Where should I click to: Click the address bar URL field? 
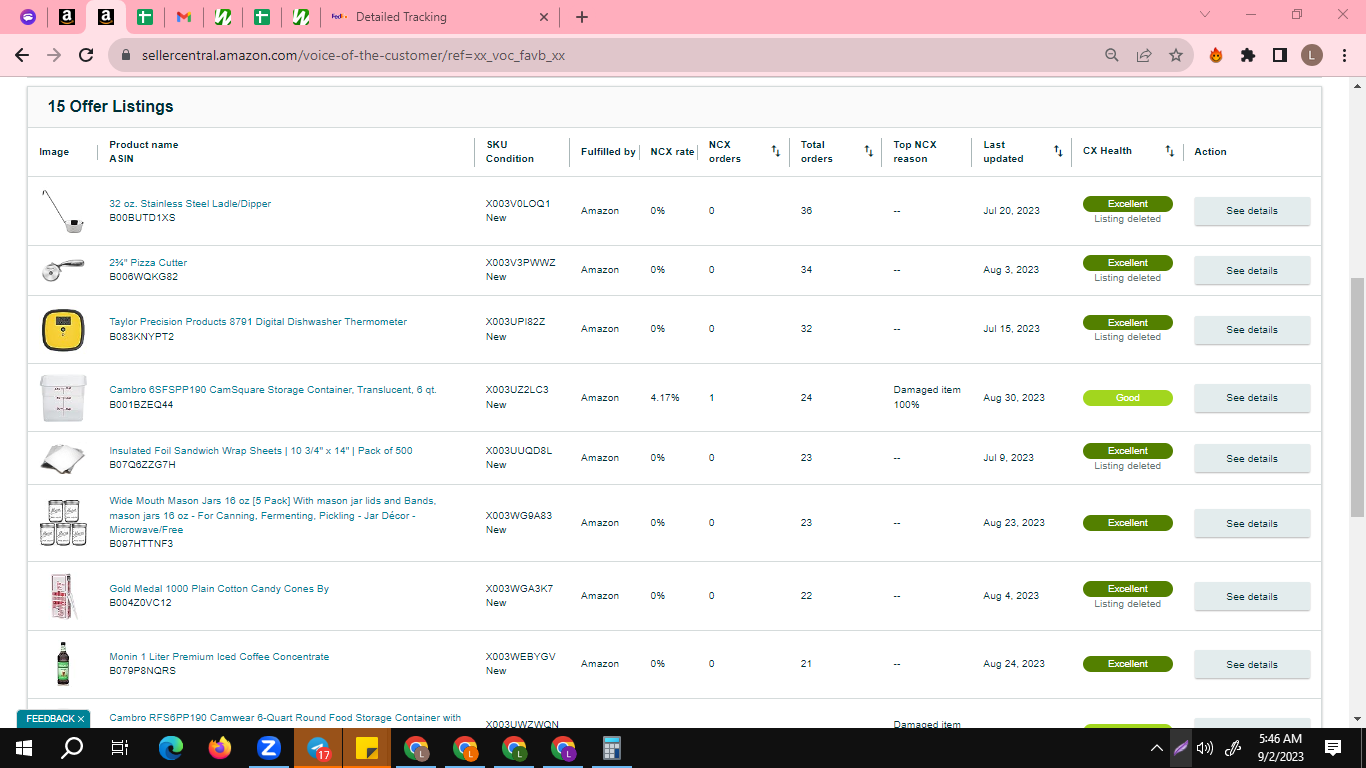coord(600,55)
